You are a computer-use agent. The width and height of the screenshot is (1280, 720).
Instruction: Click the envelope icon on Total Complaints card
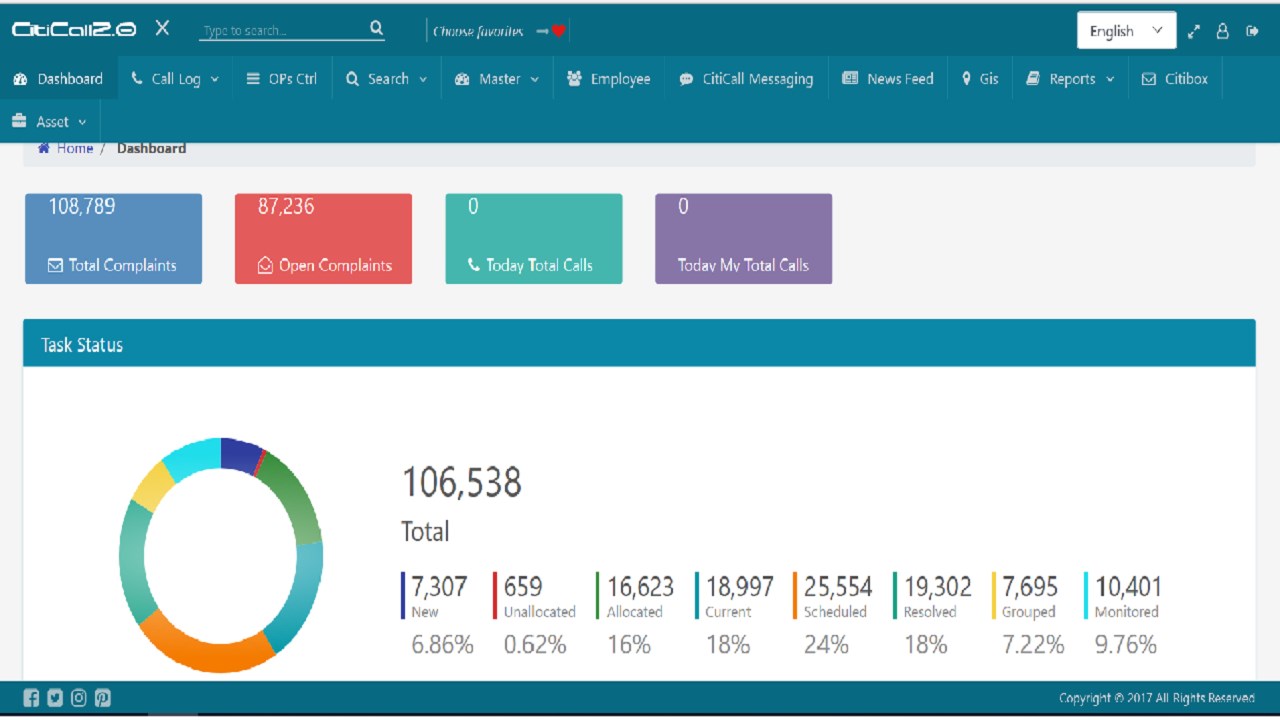point(56,265)
